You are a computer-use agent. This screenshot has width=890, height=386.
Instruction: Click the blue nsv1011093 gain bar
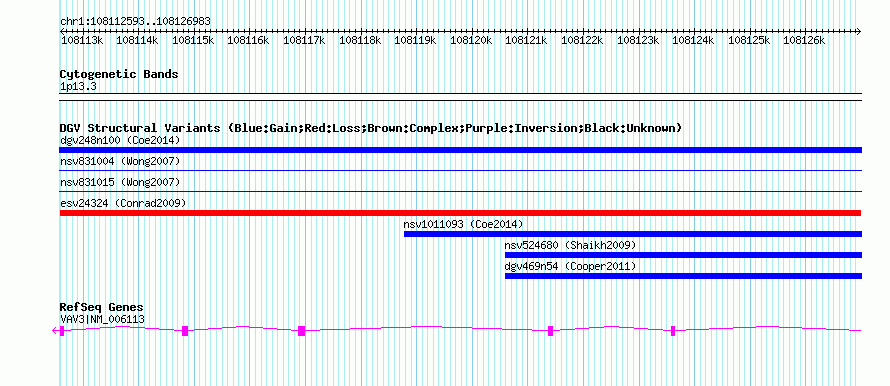(633, 234)
